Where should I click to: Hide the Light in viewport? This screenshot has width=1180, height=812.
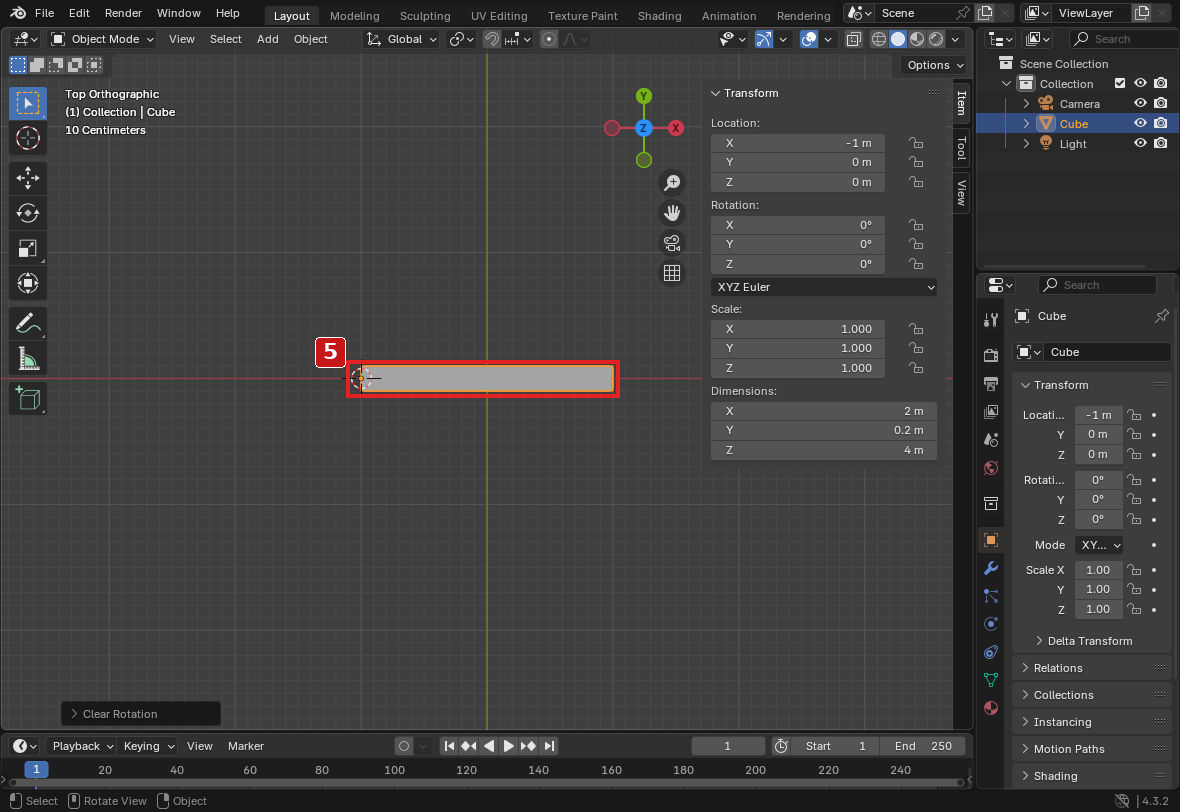point(1141,144)
